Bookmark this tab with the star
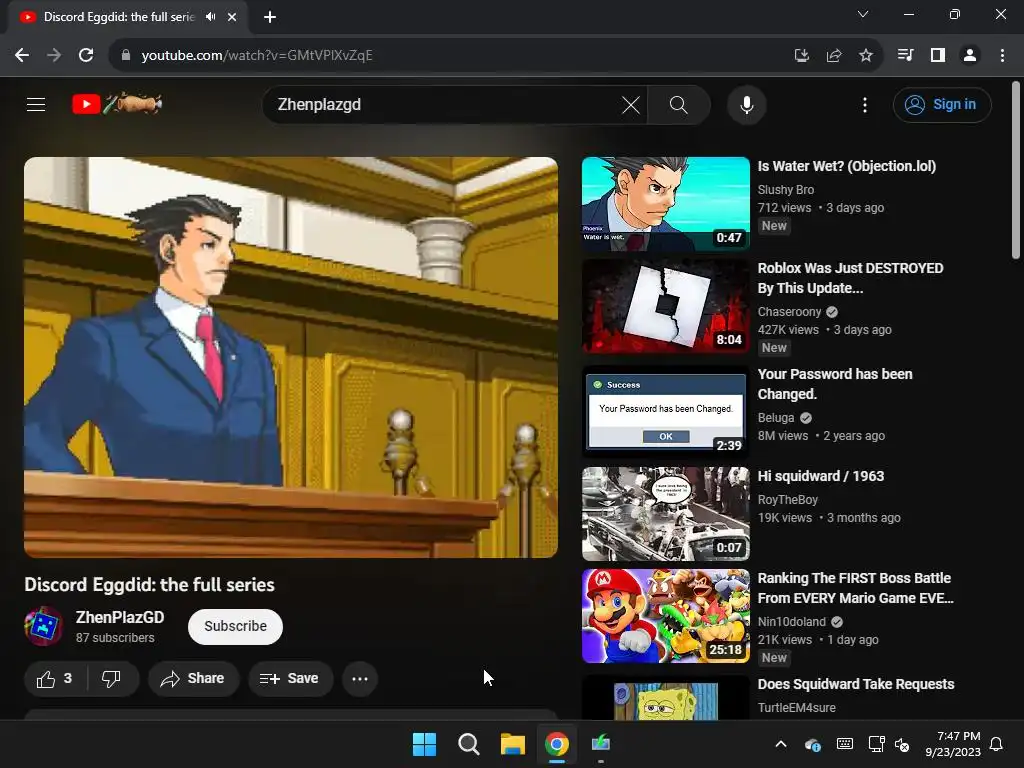Screen dimensions: 1024x768 pyautogui.click(x=865, y=56)
